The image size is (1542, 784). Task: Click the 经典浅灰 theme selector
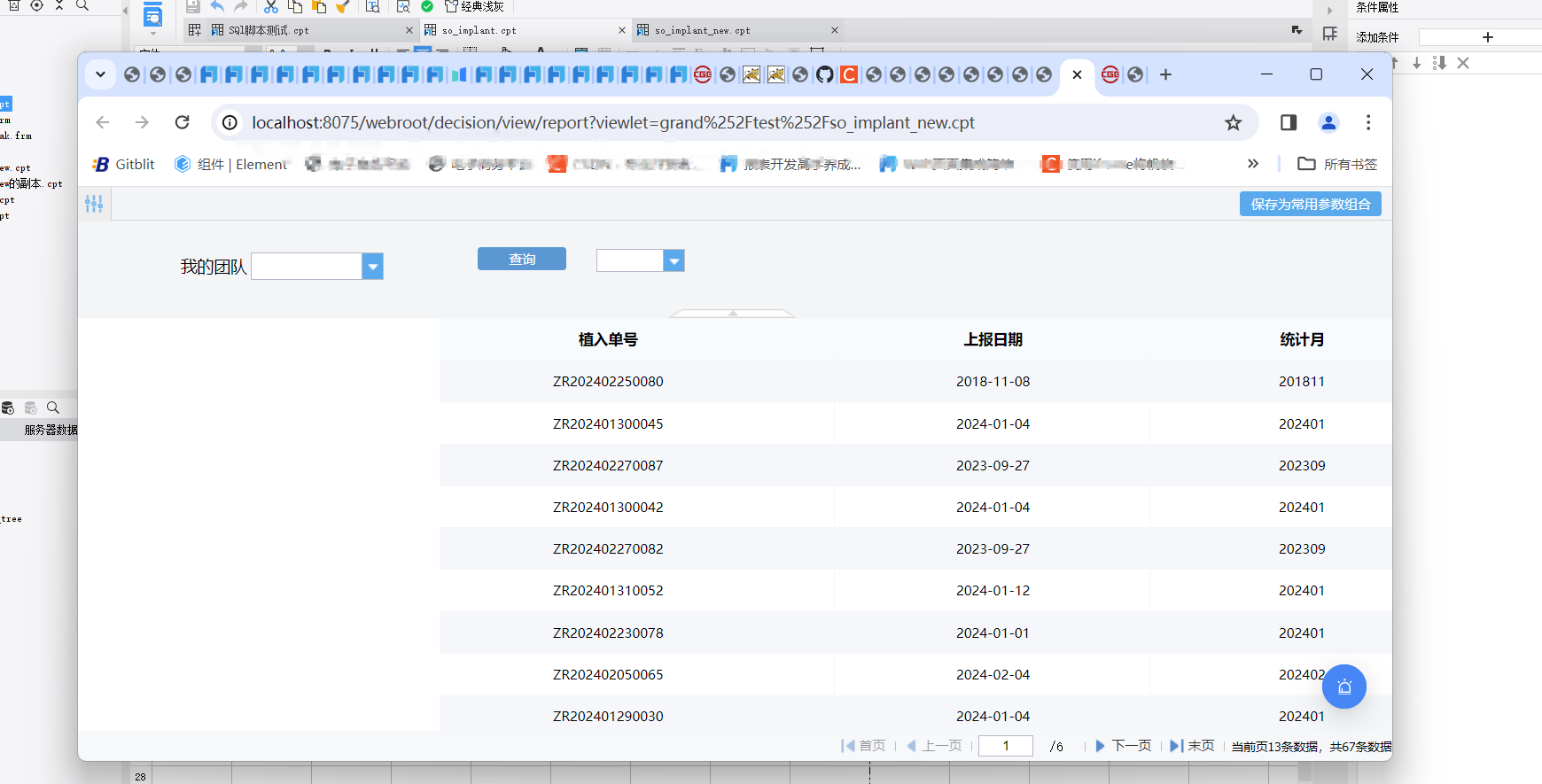pos(474,6)
